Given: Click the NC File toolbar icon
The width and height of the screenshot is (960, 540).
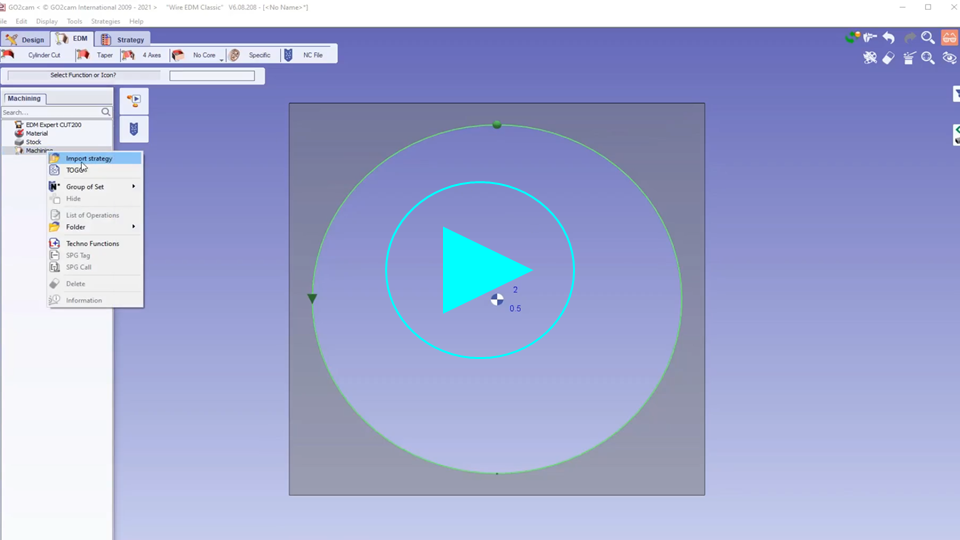Looking at the screenshot, I should tap(305, 55).
